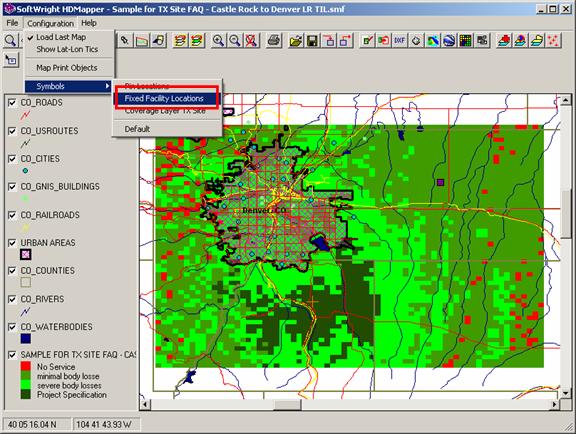Screen dimensions: 576x434
Task: Click the rainbow terrain toolbar icon
Action: 433,40
